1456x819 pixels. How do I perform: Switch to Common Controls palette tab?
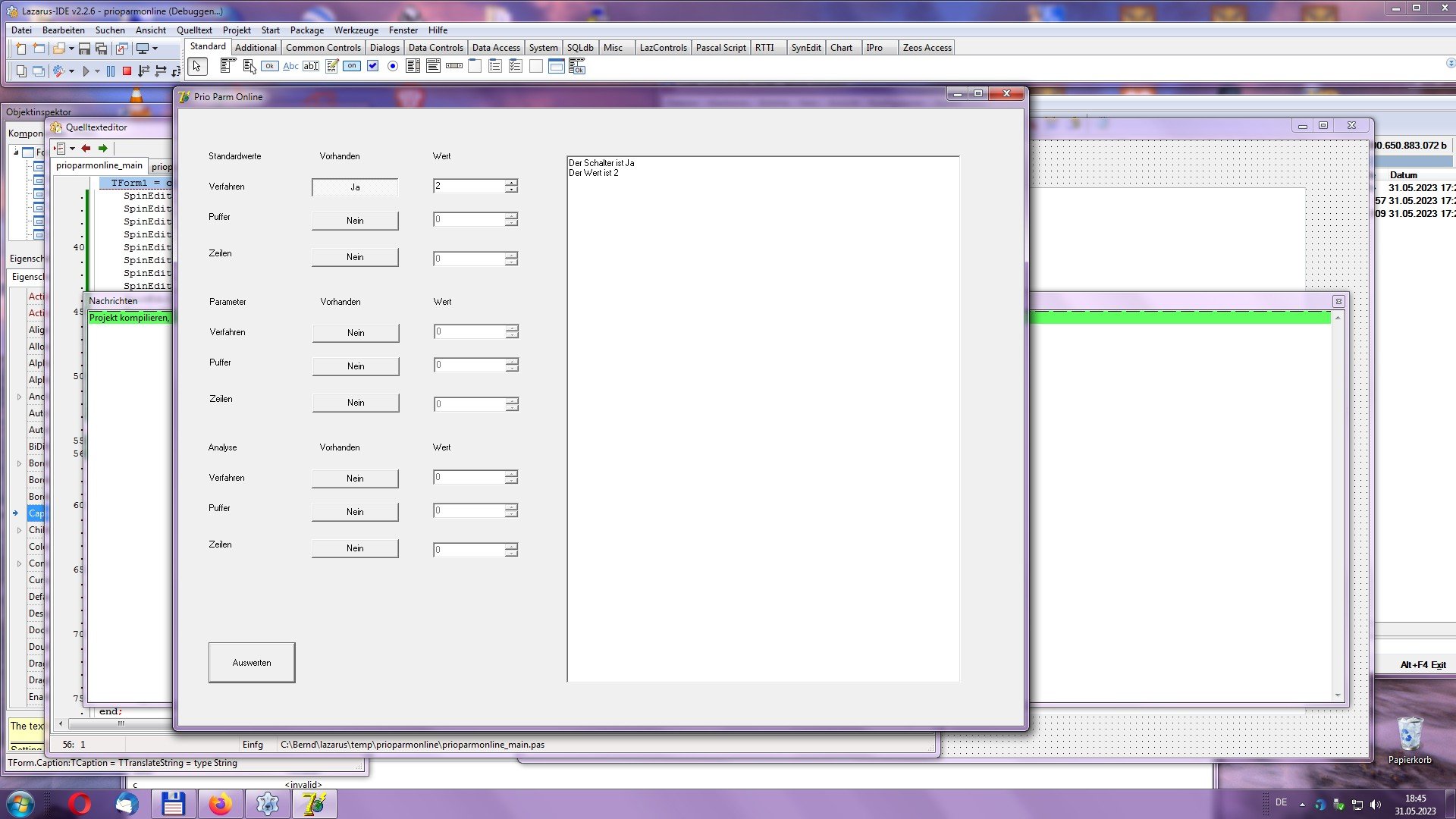click(x=323, y=47)
